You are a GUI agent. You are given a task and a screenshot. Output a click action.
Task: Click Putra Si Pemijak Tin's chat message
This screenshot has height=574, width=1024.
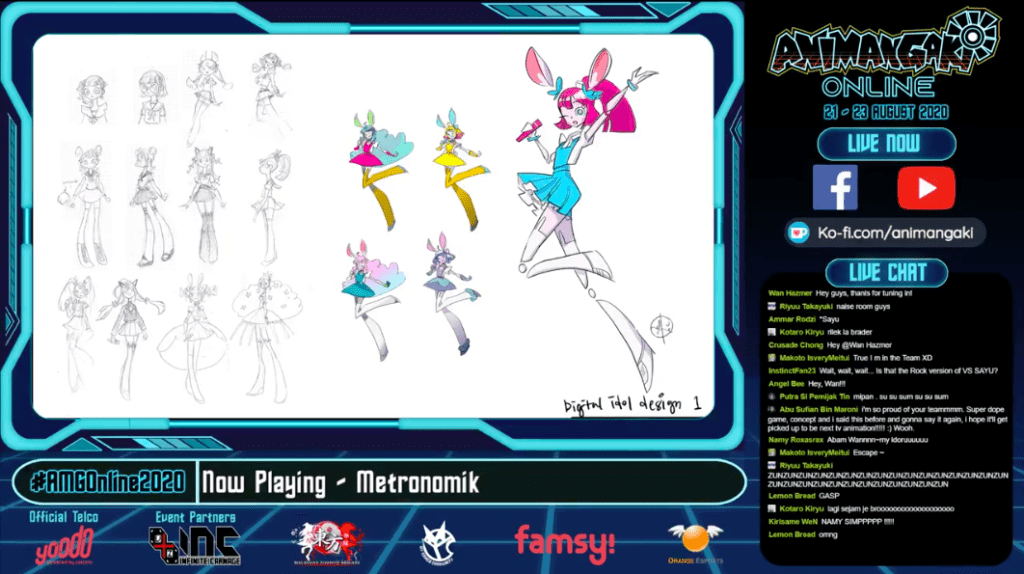(x=858, y=396)
